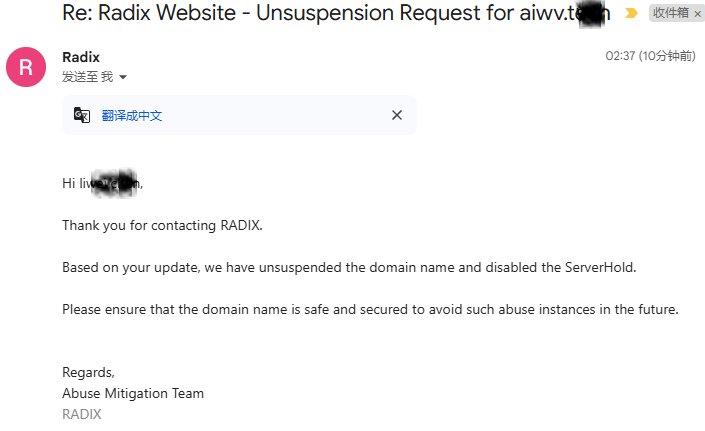The image size is (705, 431).
Task: Toggle the yellow importance marker
Action: pos(631,13)
